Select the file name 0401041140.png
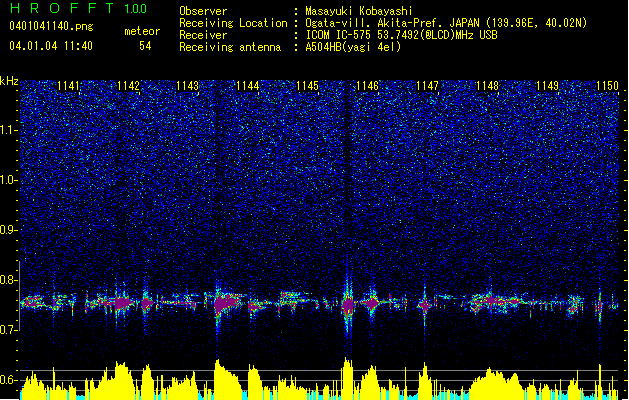 (51, 26)
